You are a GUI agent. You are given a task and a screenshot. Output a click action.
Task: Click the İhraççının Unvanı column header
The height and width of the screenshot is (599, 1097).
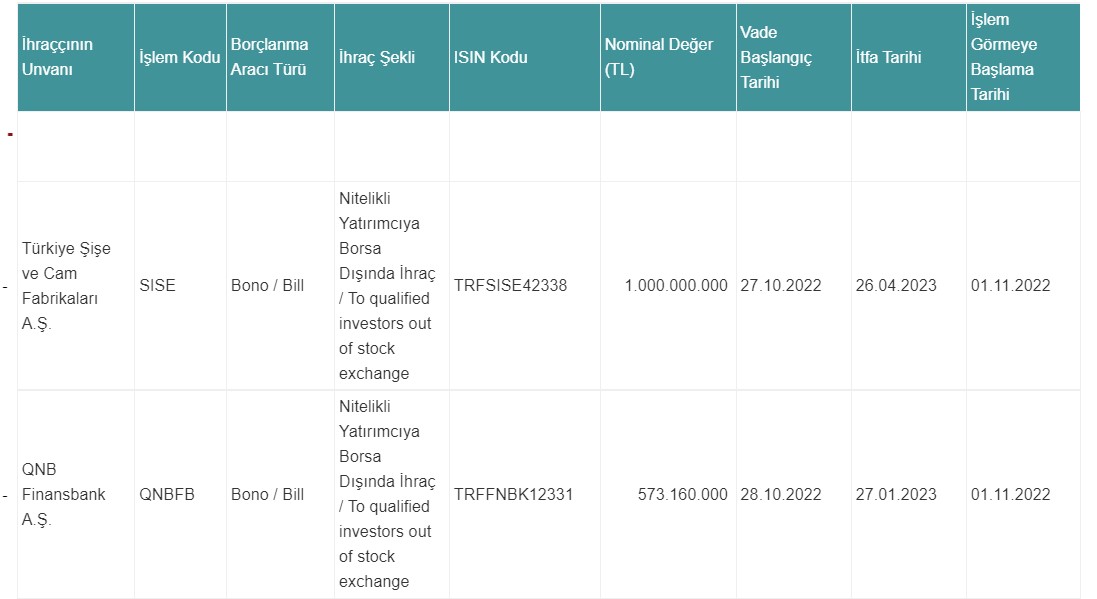(x=76, y=57)
